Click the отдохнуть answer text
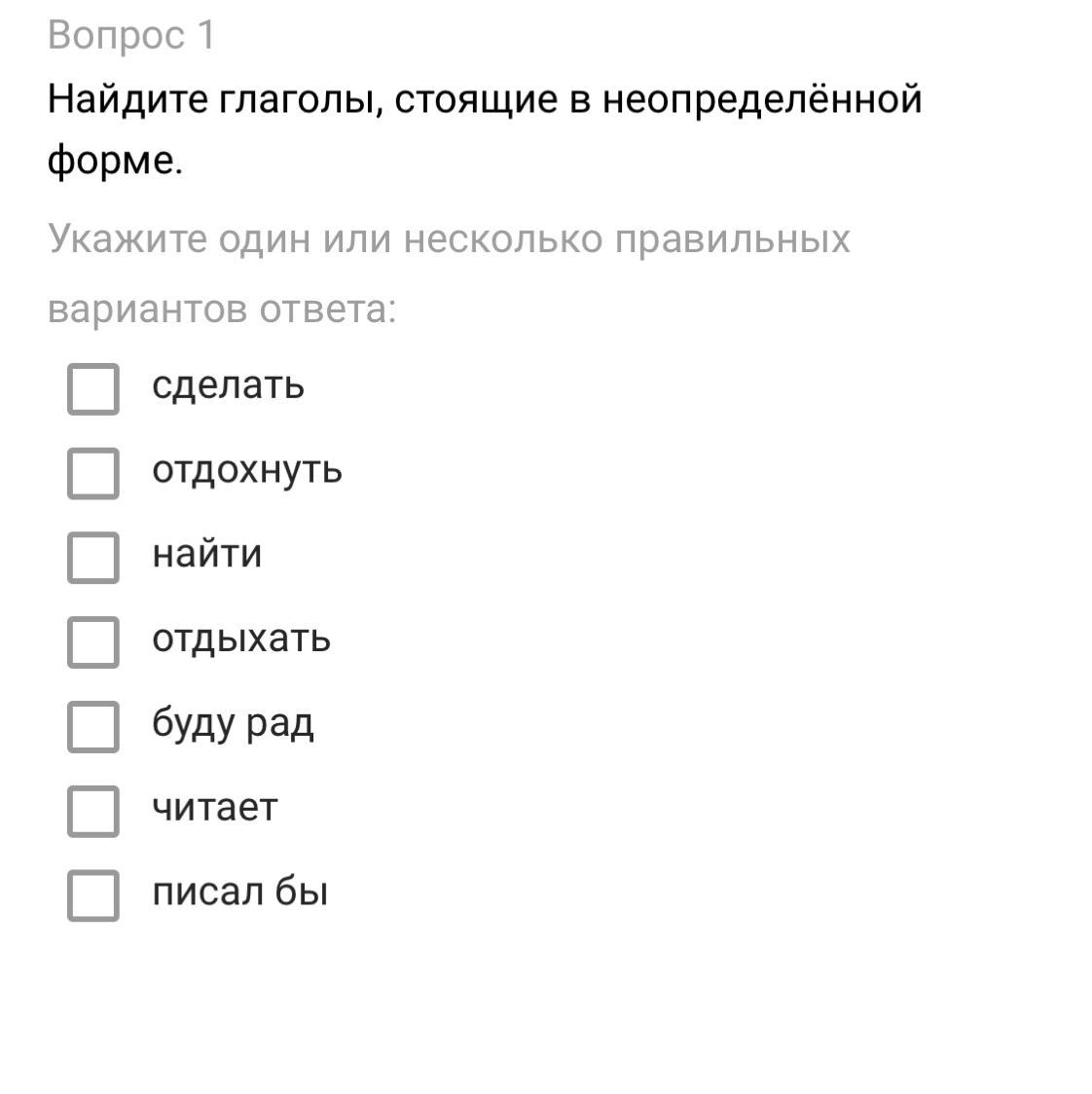Screen dimensions: 1092x1094 pyautogui.click(x=247, y=470)
